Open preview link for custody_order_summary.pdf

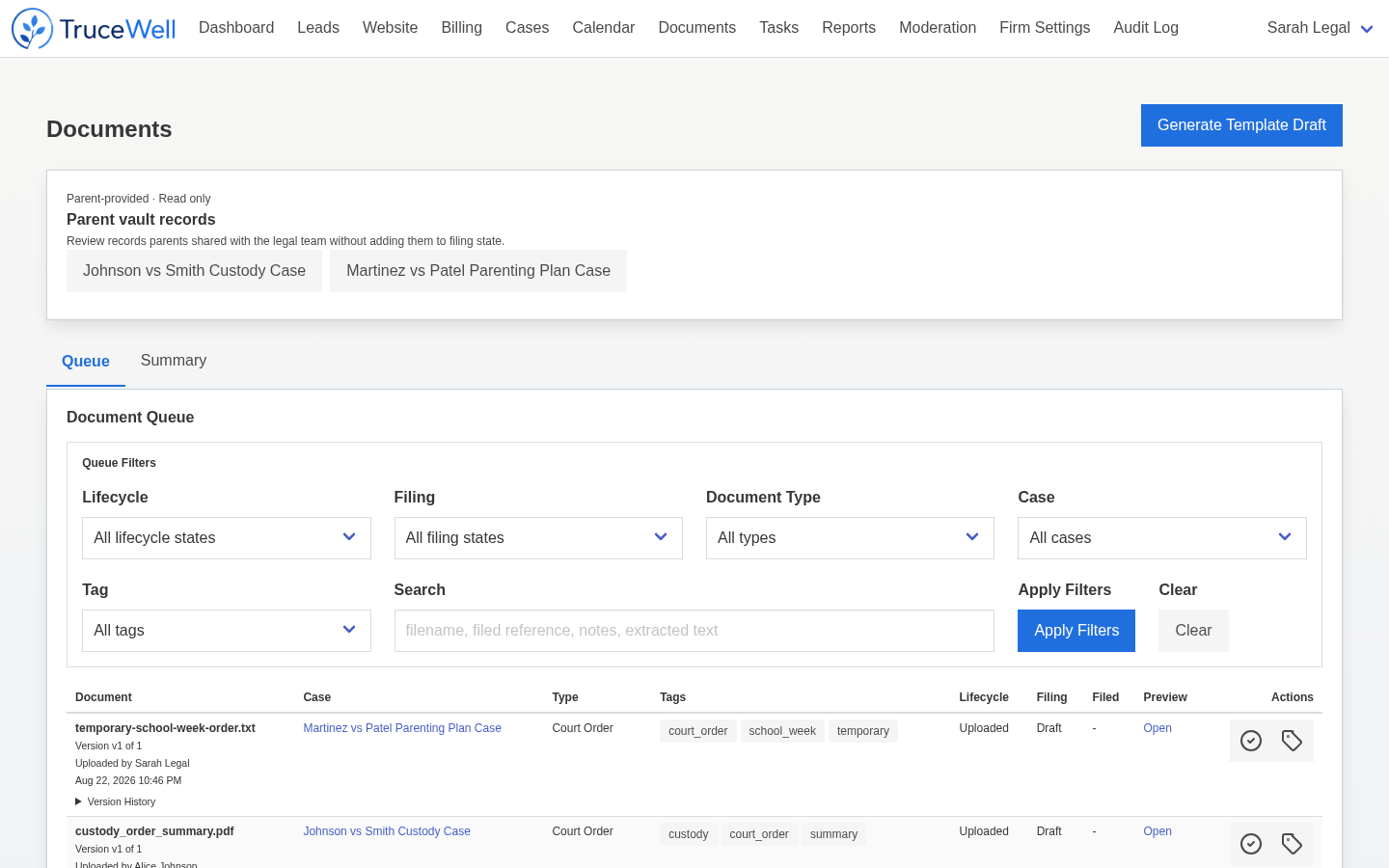[1157, 831]
